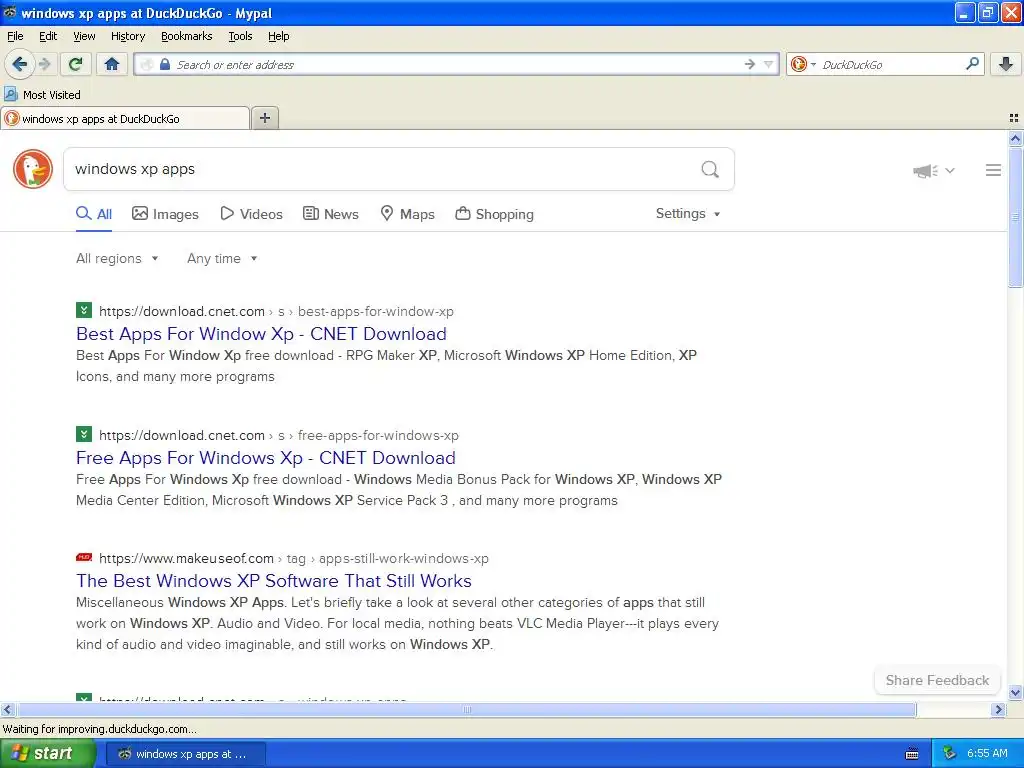Image resolution: width=1024 pixels, height=768 pixels.
Task: Click the horizontal scrollbar thumb
Action: tap(466, 709)
